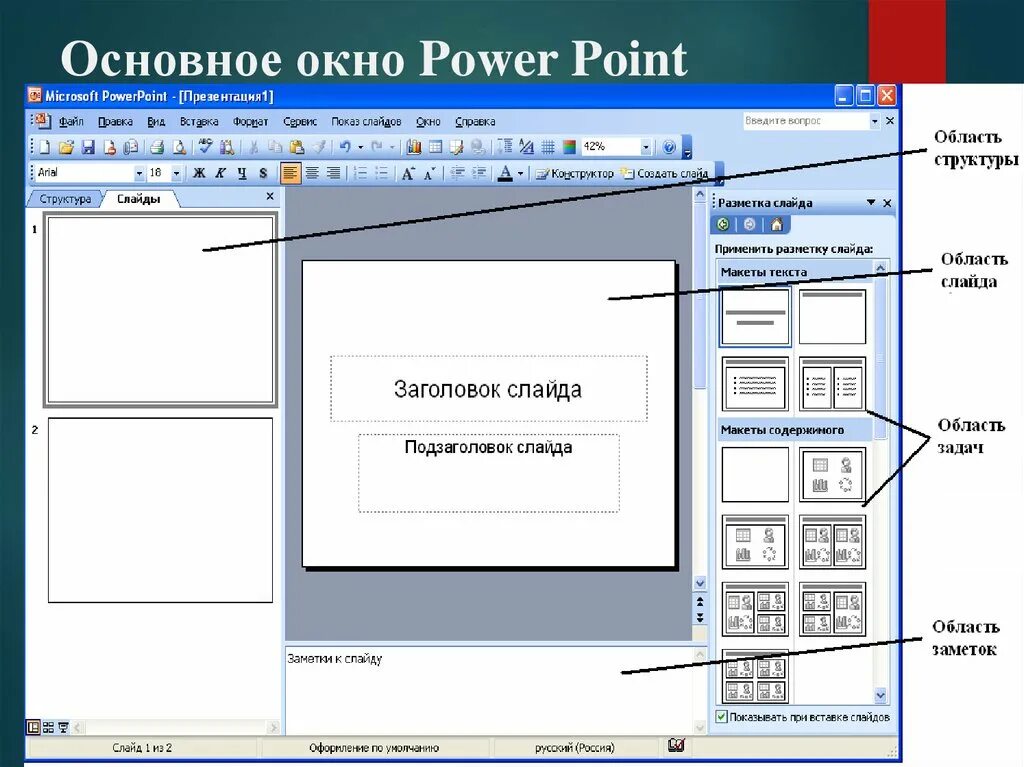Open the font size 18 dropdown
This screenshot has width=1024, height=767.
click(x=176, y=173)
